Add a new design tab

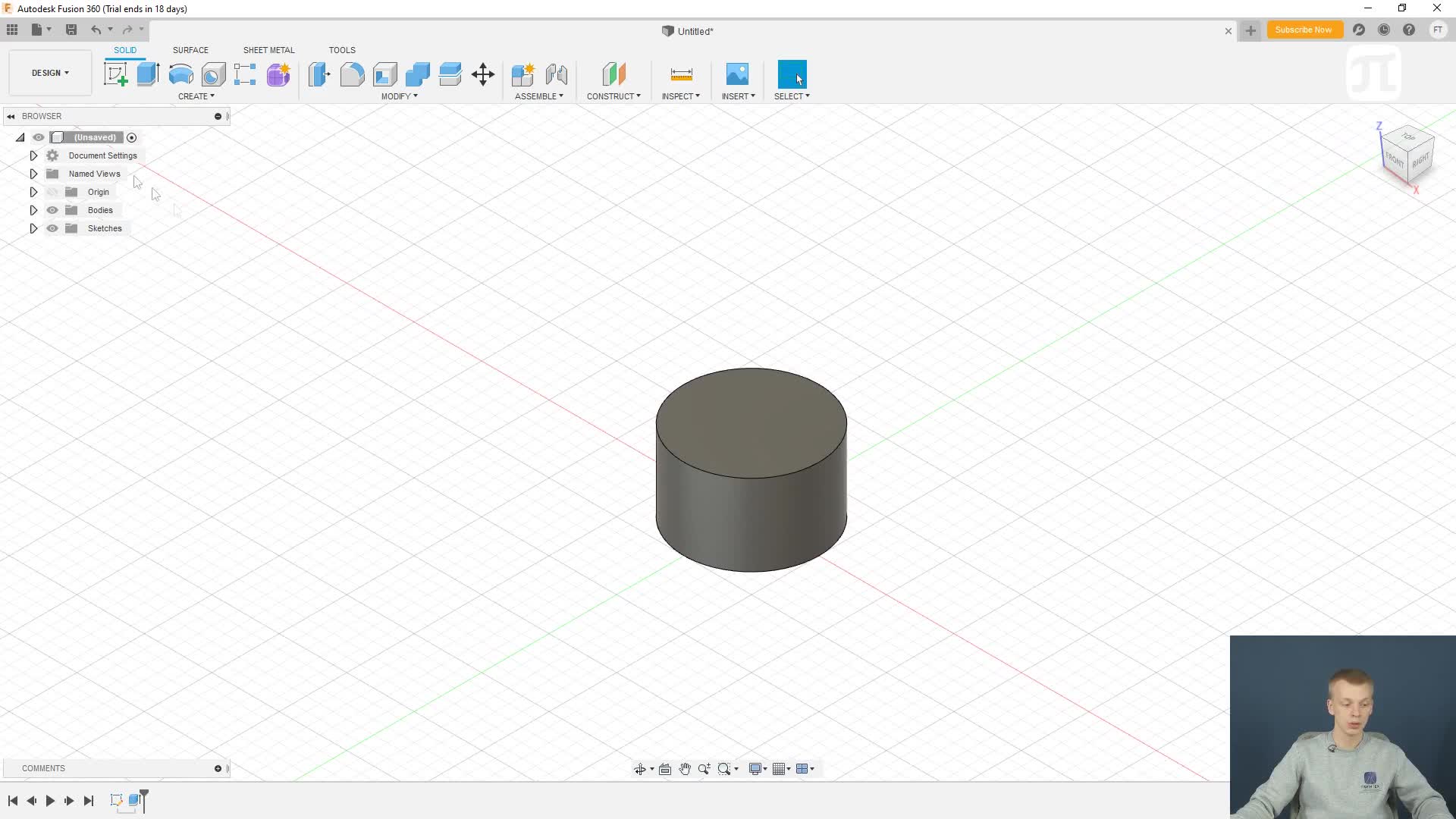(x=1250, y=30)
